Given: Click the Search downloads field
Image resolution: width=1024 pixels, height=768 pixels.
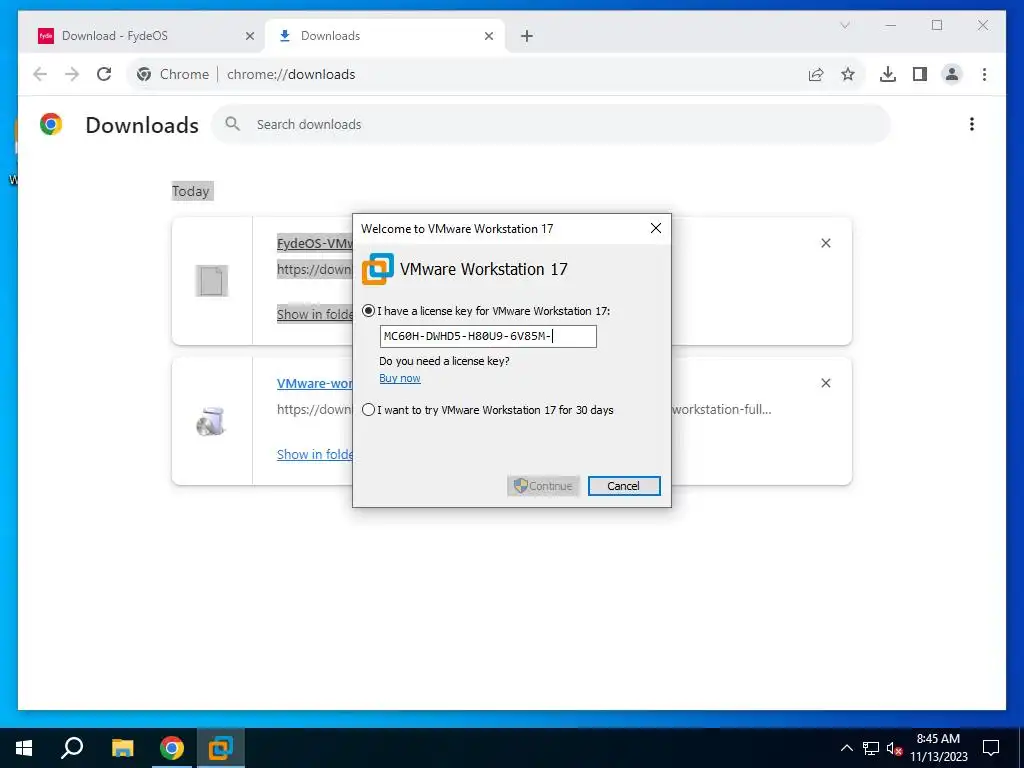Looking at the screenshot, I should [x=551, y=124].
